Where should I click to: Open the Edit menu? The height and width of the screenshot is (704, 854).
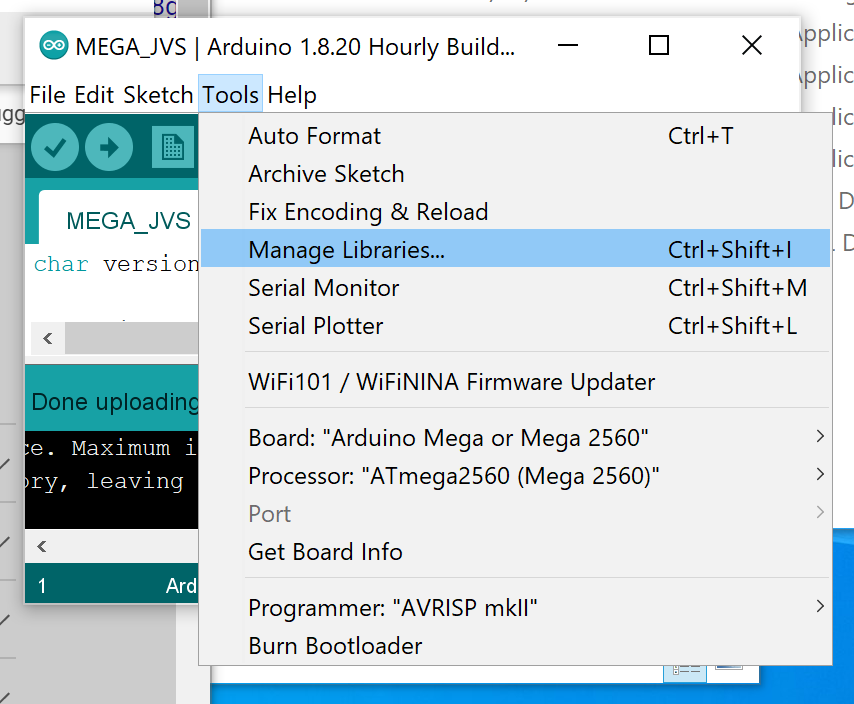[94, 95]
